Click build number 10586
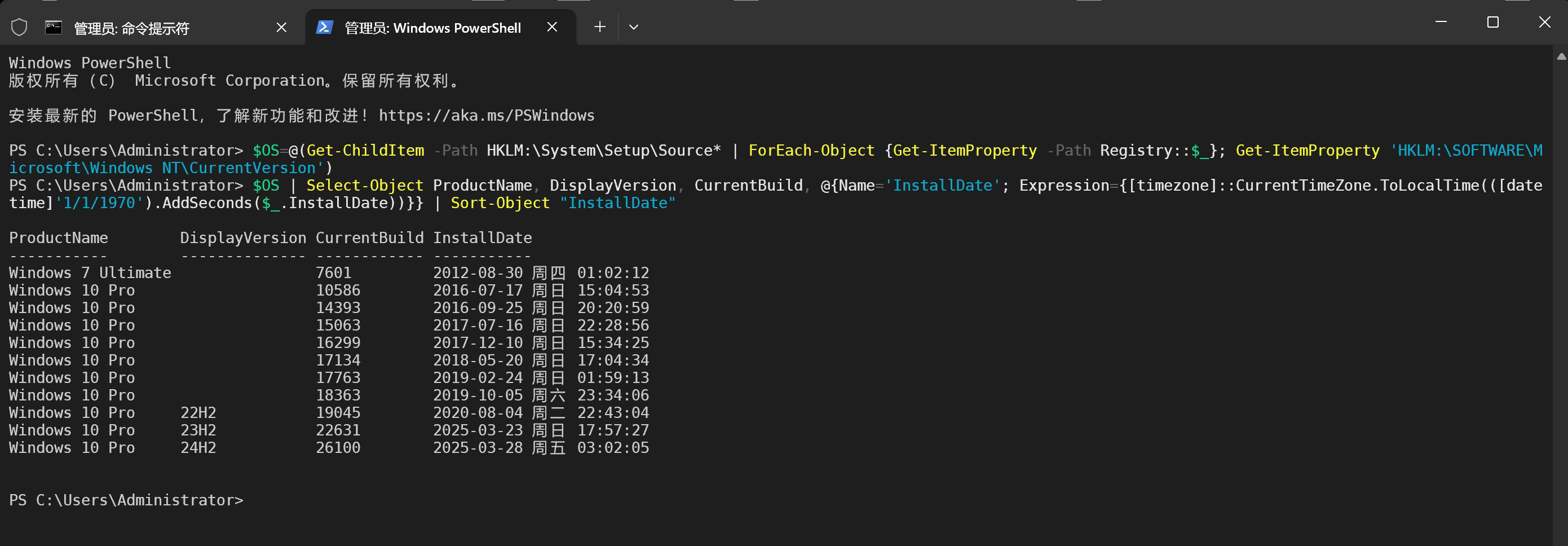1568x546 pixels. 338,290
